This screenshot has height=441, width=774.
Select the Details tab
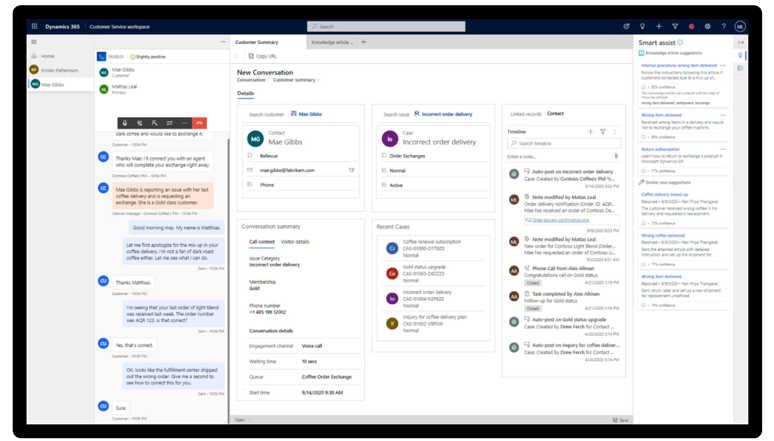pyautogui.click(x=245, y=93)
